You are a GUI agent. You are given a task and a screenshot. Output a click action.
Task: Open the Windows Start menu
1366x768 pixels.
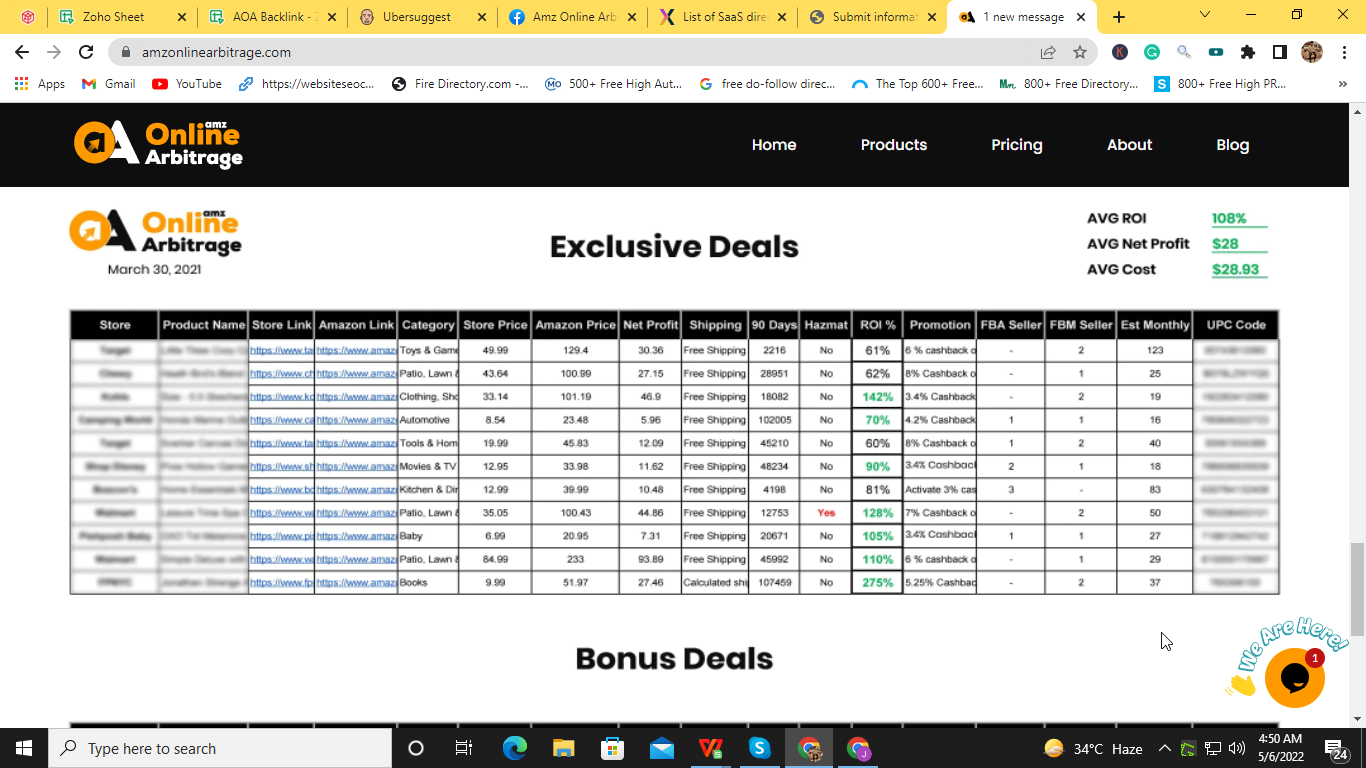pyautogui.click(x=24, y=748)
